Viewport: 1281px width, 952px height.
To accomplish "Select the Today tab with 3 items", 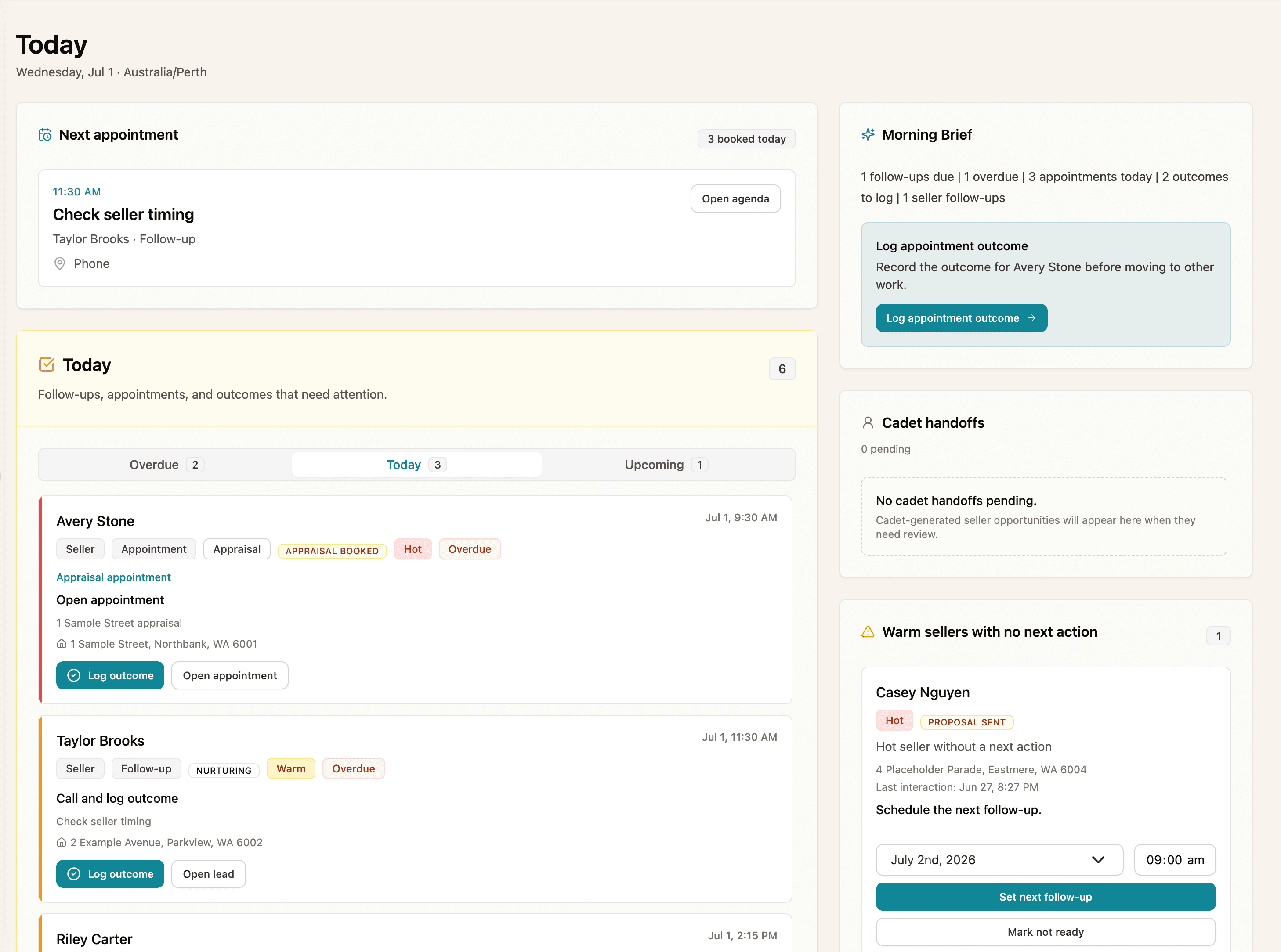I will pos(416,465).
